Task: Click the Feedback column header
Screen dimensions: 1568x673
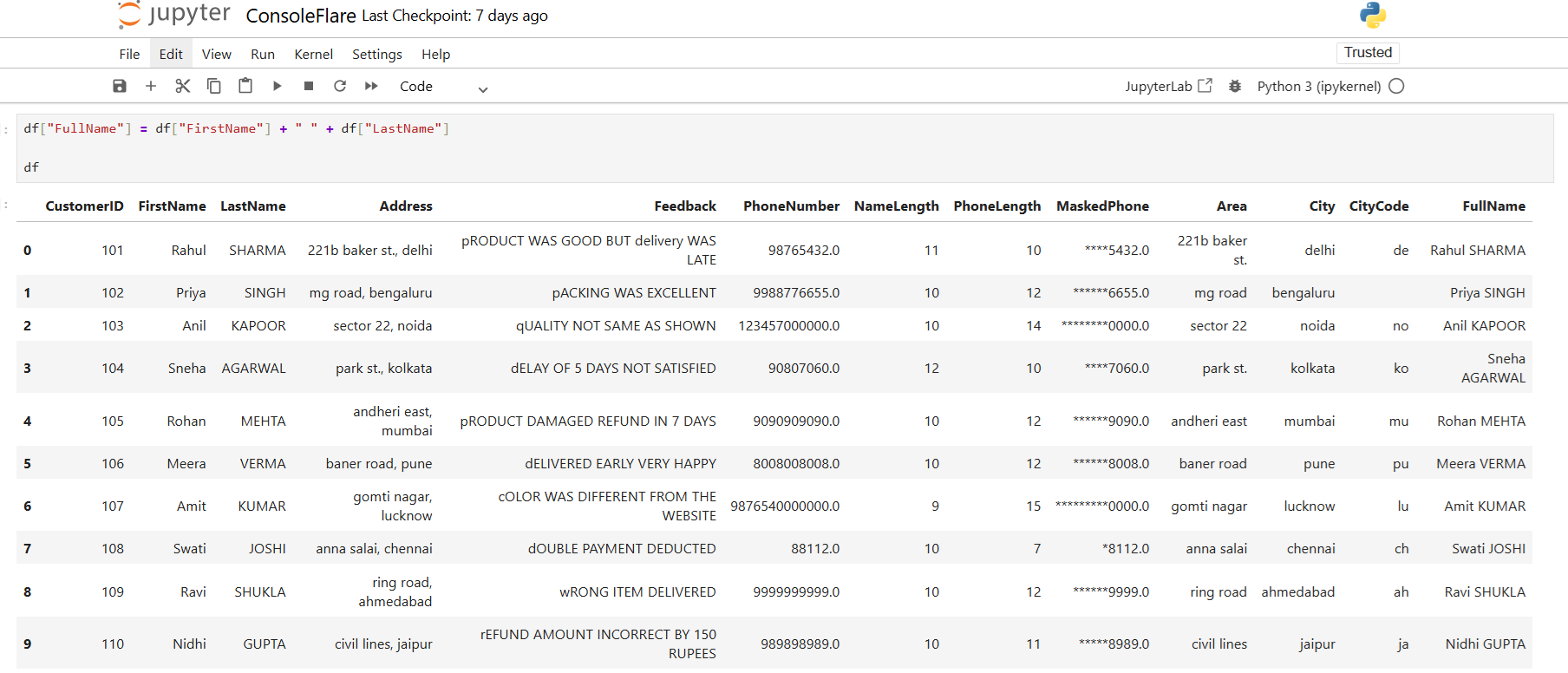Action: 685,206
